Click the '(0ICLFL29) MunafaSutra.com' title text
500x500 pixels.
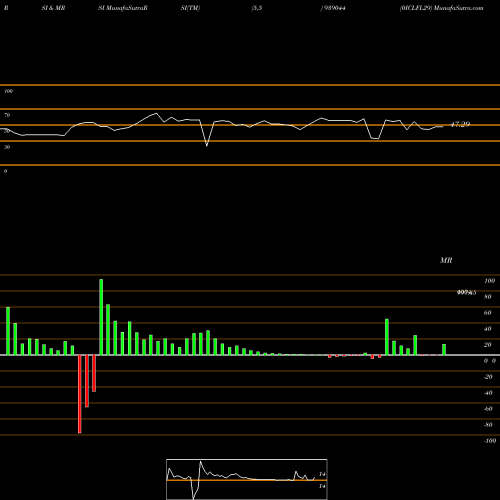click(x=441, y=8)
